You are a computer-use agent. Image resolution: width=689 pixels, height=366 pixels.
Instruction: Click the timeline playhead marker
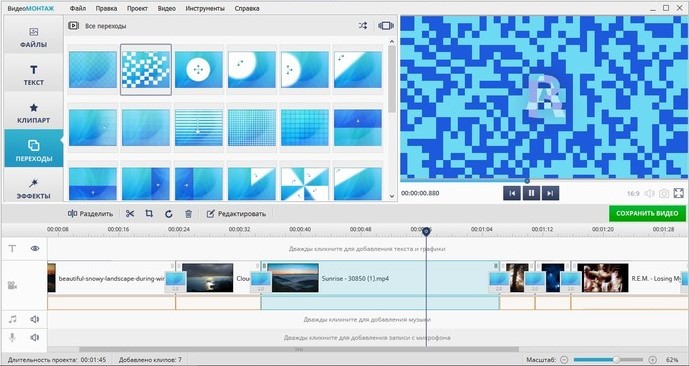(426, 231)
